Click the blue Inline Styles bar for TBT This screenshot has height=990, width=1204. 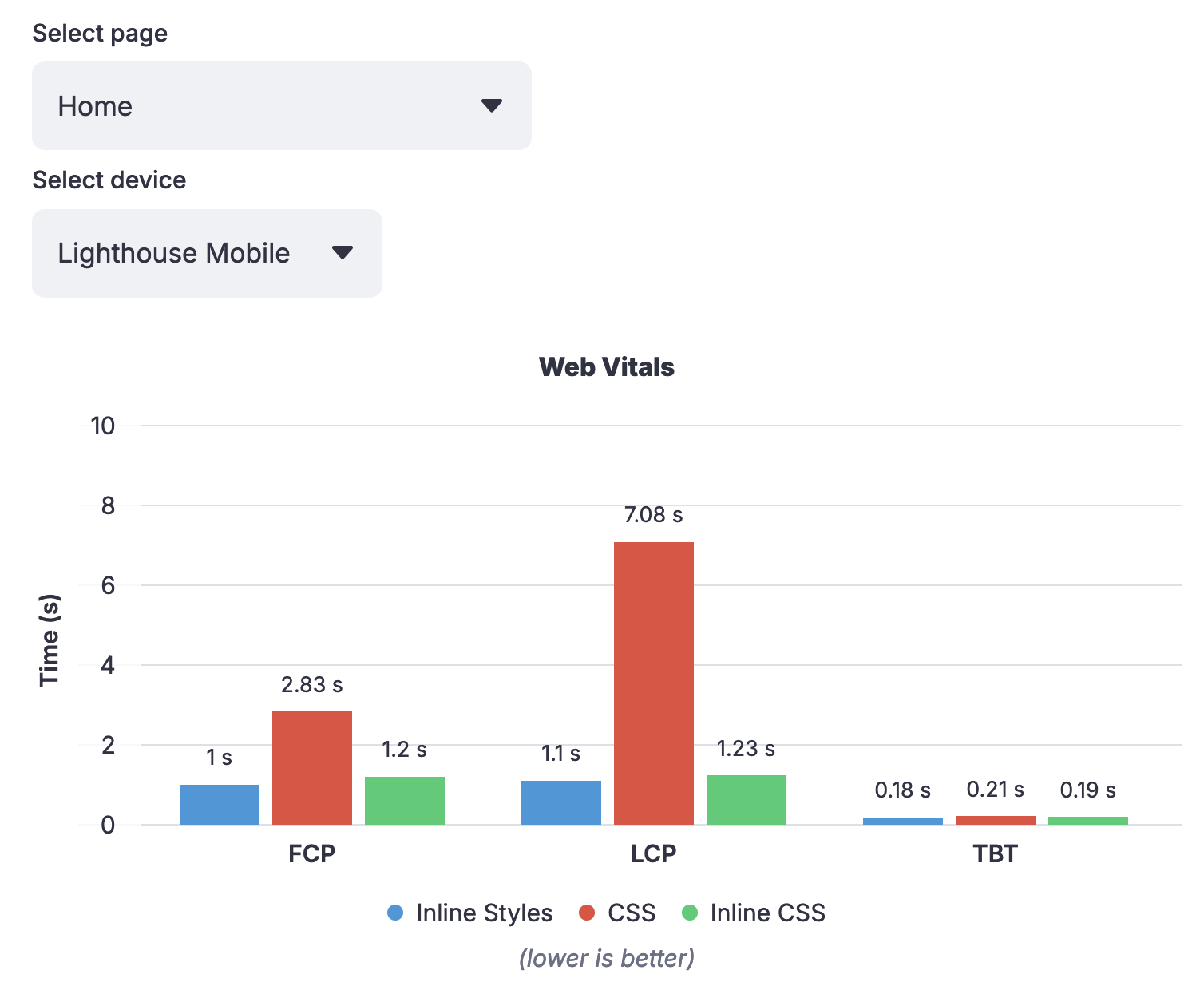(903, 821)
